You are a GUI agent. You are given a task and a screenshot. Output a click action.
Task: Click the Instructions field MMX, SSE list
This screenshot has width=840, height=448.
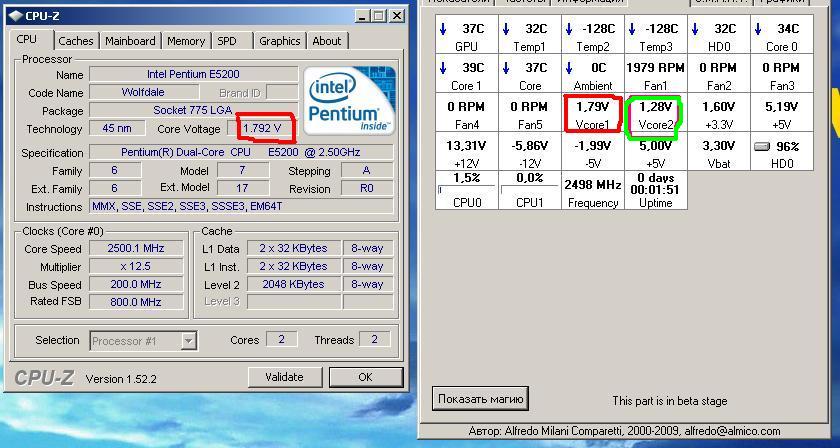(241, 206)
